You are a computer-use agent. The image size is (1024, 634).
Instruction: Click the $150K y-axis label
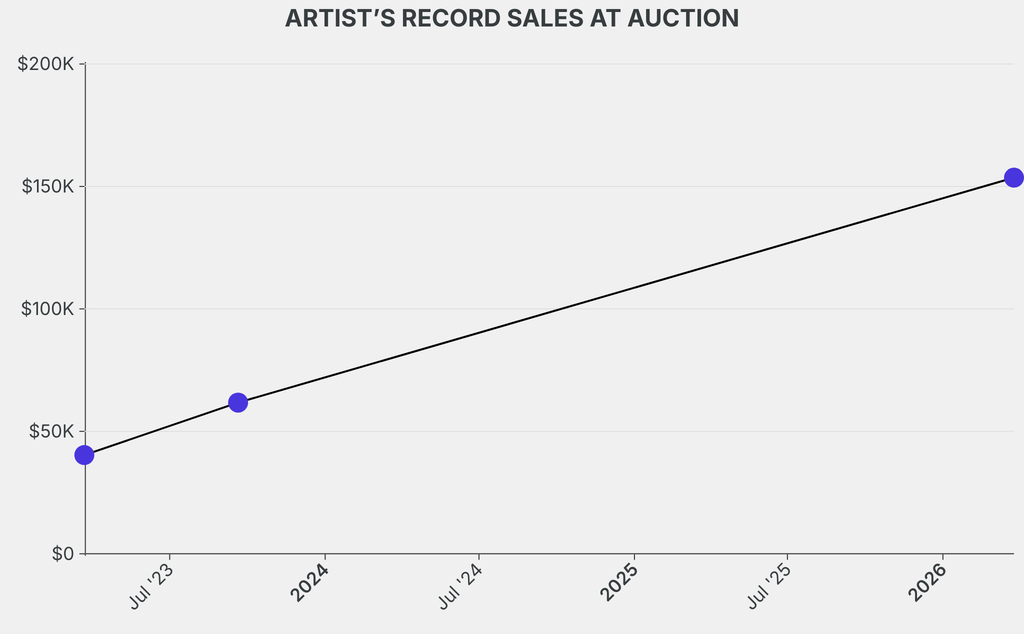coord(47,187)
